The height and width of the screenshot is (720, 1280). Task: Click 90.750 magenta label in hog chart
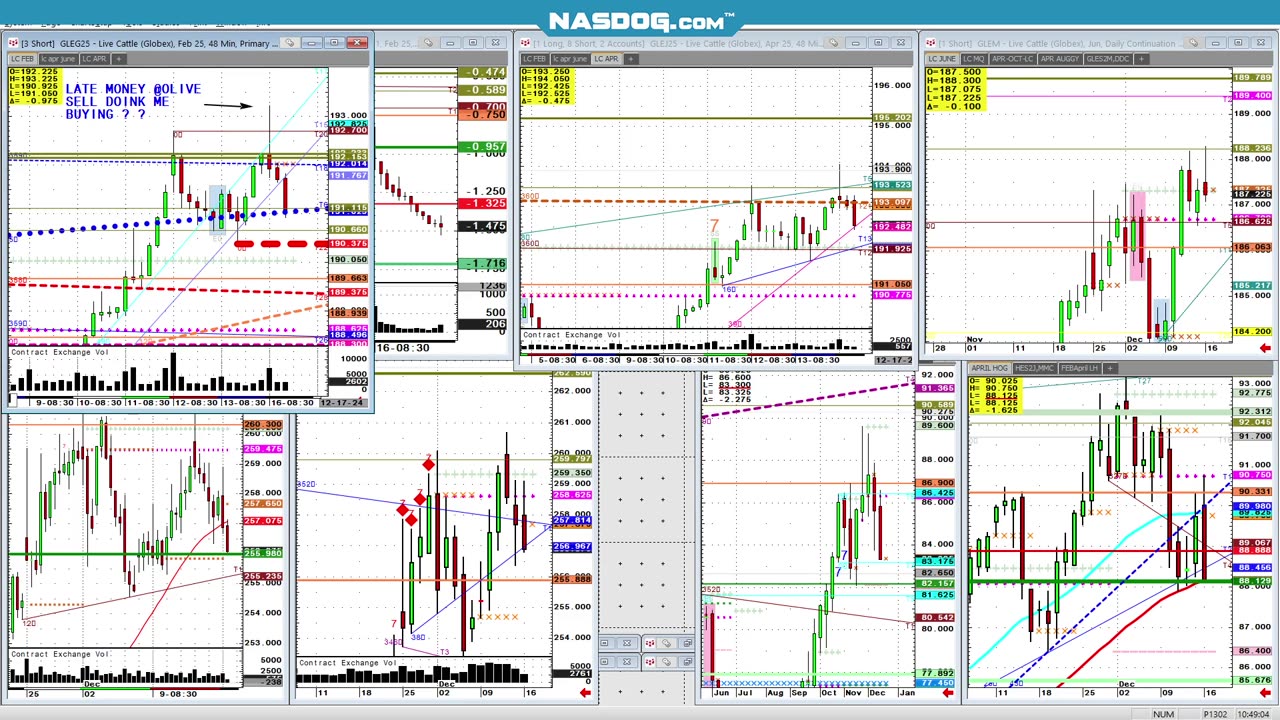1253,475
